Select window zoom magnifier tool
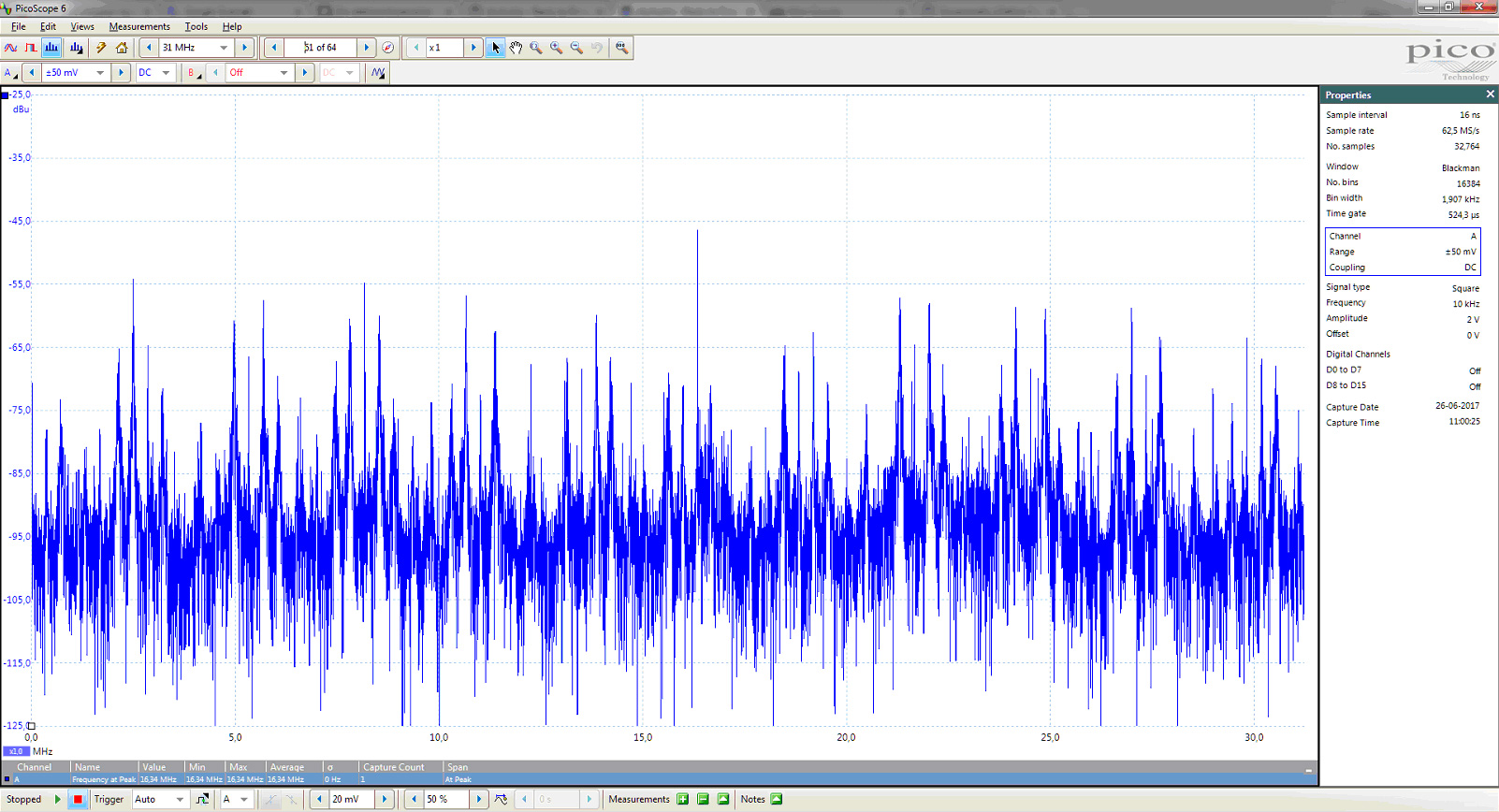Image resolution: width=1499 pixels, height=812 pixels. (x=536, y=48)
